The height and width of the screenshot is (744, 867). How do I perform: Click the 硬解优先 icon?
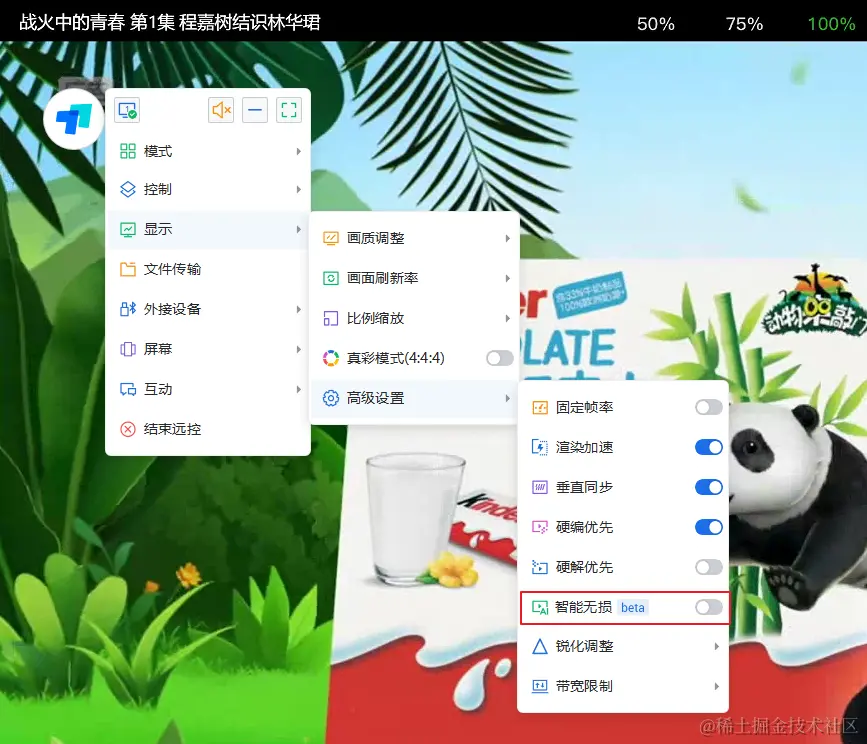pos(540,567)
